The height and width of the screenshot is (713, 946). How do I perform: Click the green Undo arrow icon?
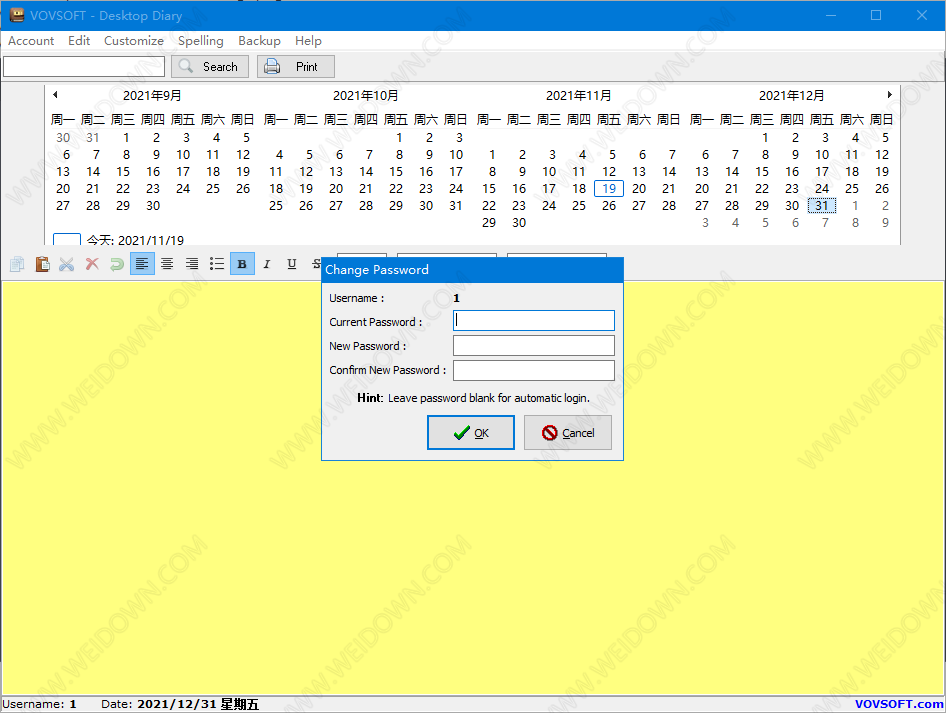click(116, 264)
